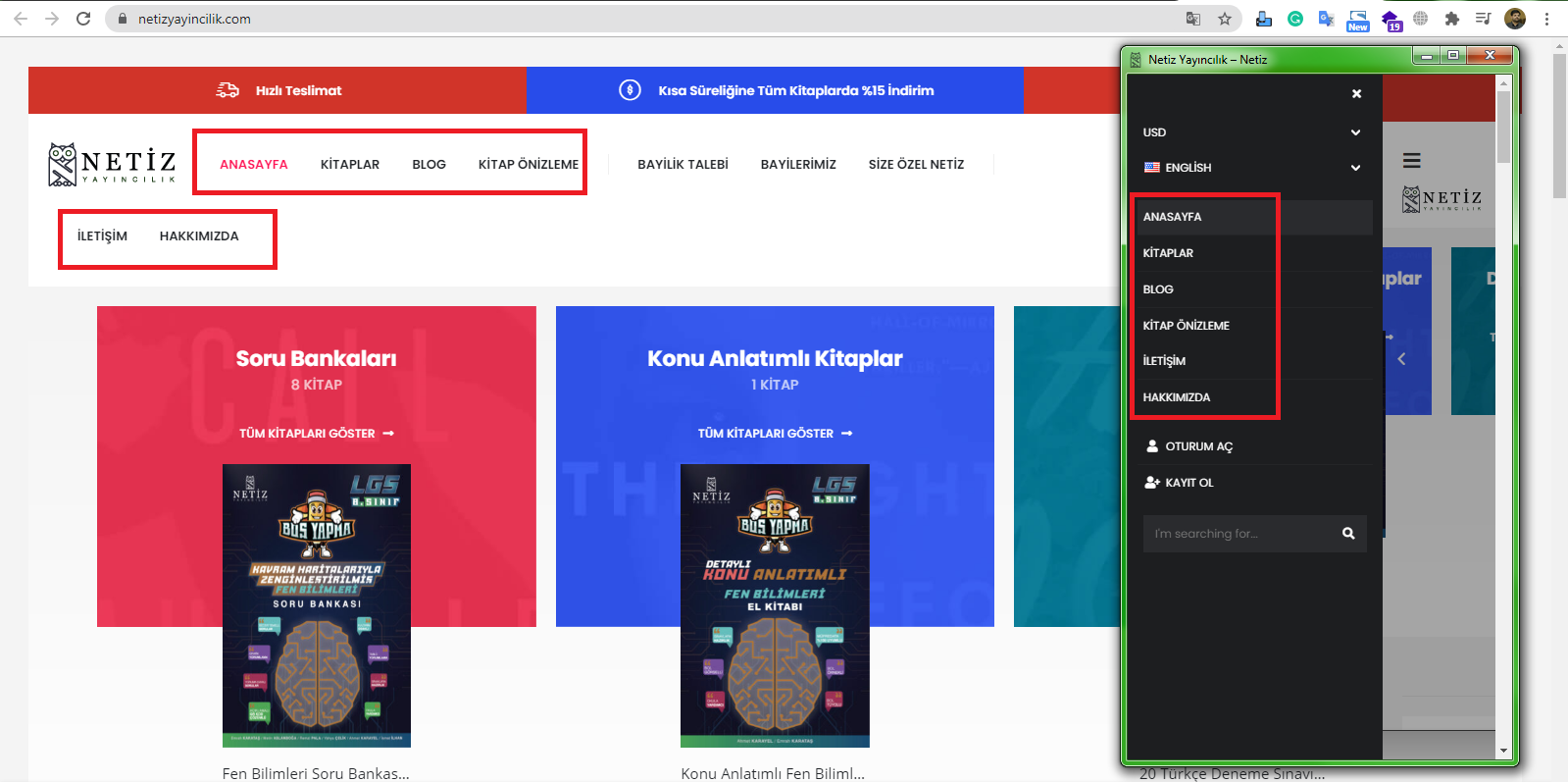Open BAYİLERİMİZ menu item

pos(798,165)
